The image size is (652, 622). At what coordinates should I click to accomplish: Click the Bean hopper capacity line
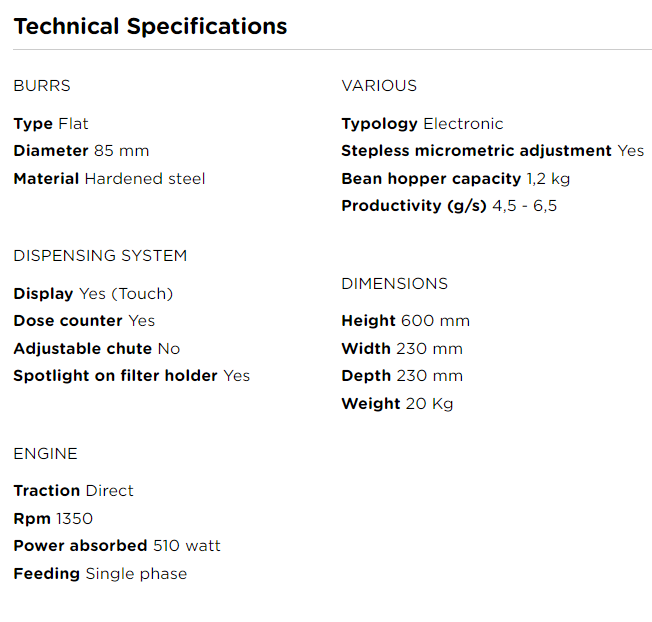point(455,179)
